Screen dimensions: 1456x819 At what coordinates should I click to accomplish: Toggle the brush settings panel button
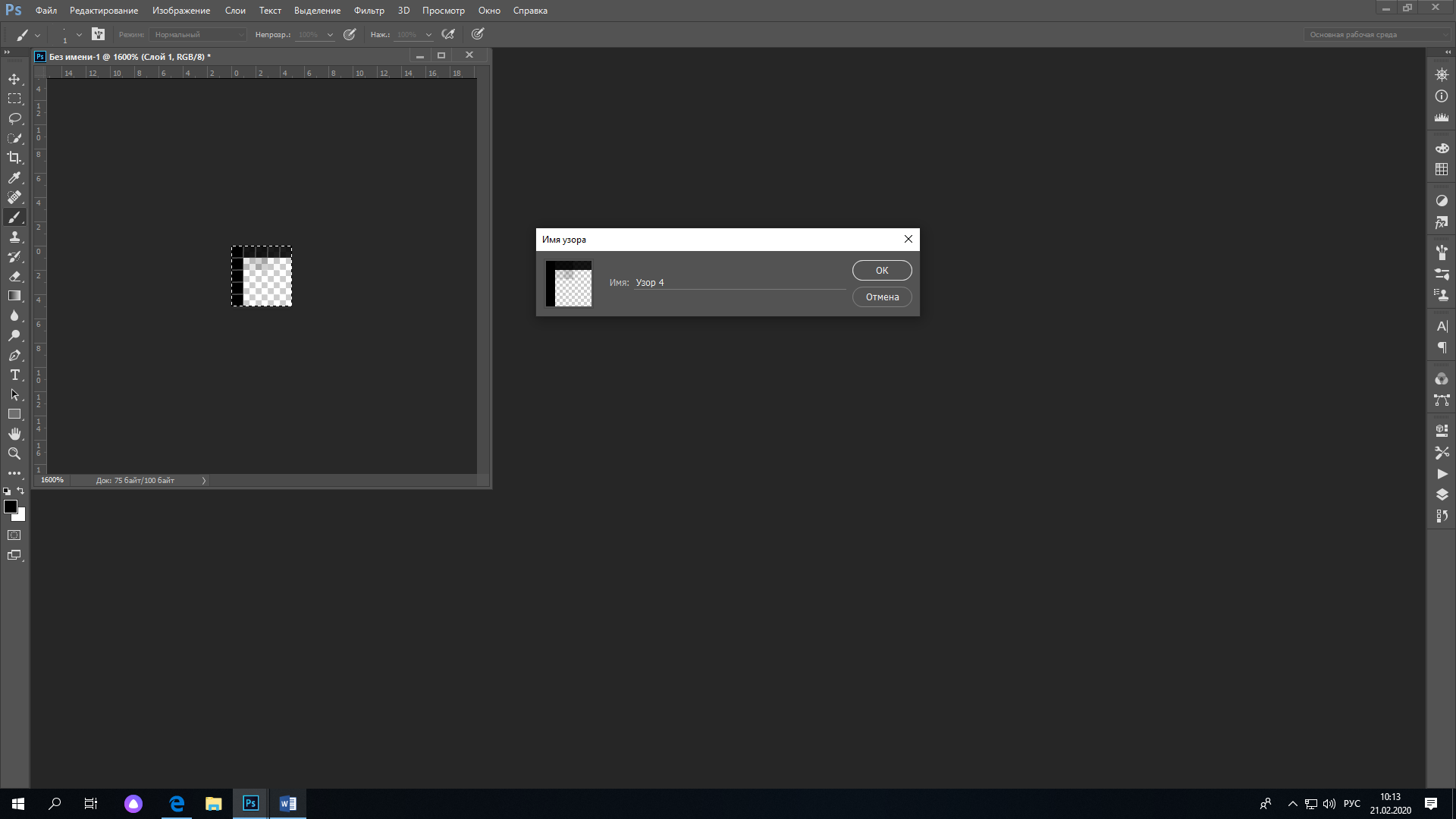(x=98, y=34)
